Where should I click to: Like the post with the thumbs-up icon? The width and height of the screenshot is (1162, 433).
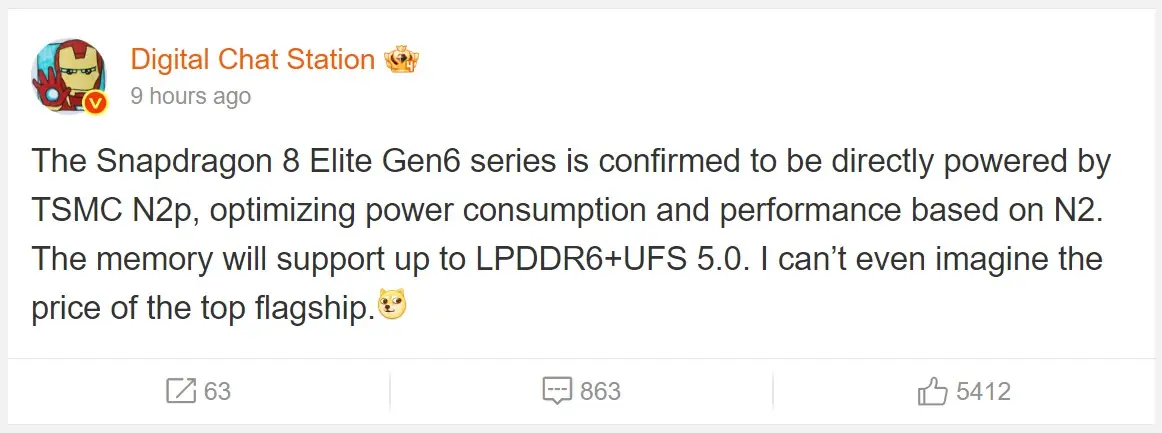[932, 391]
